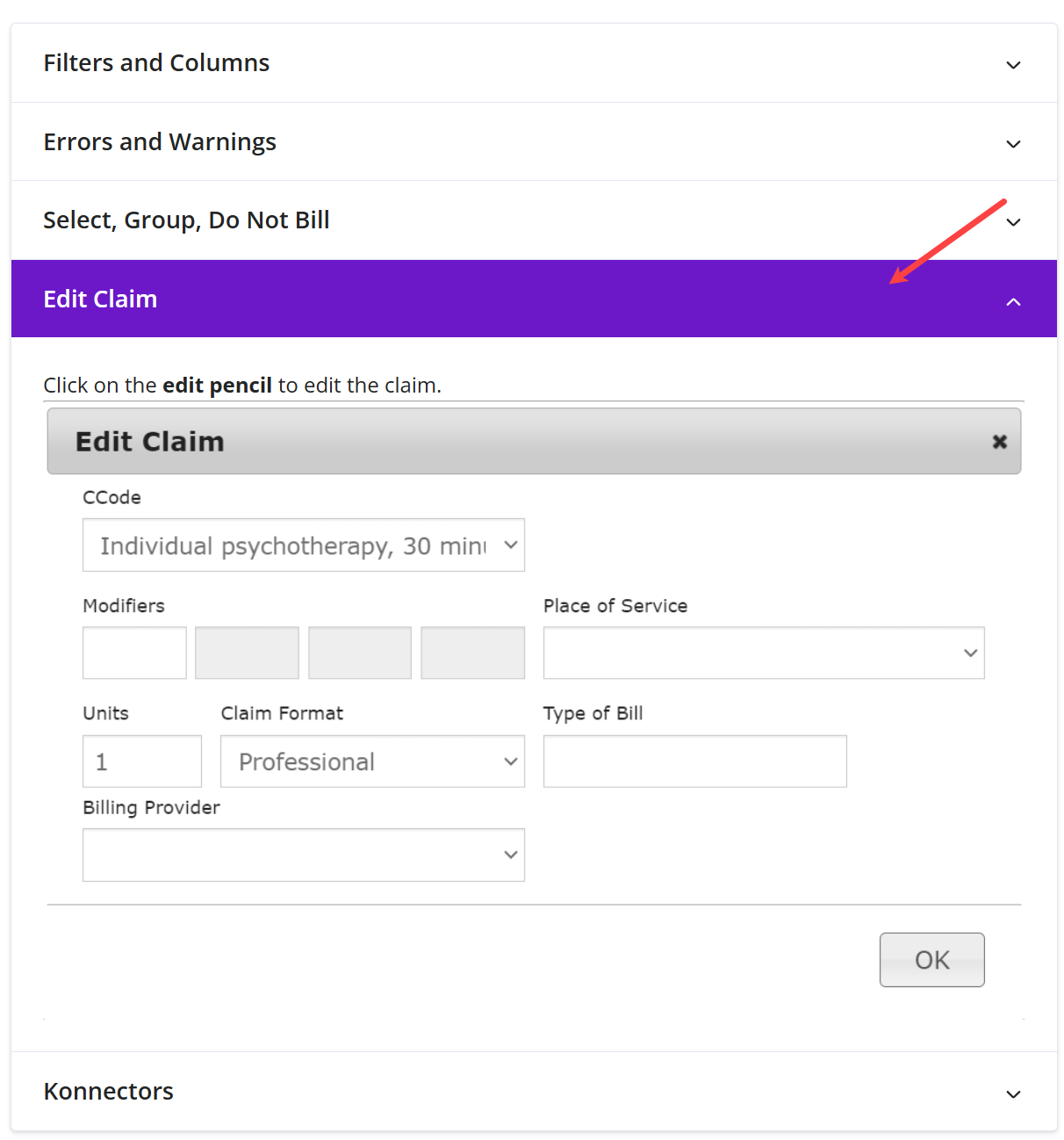Click the Errors and Warnings chevron icon
The image size is (1064, 1140).
click(x=1013, y=144)
